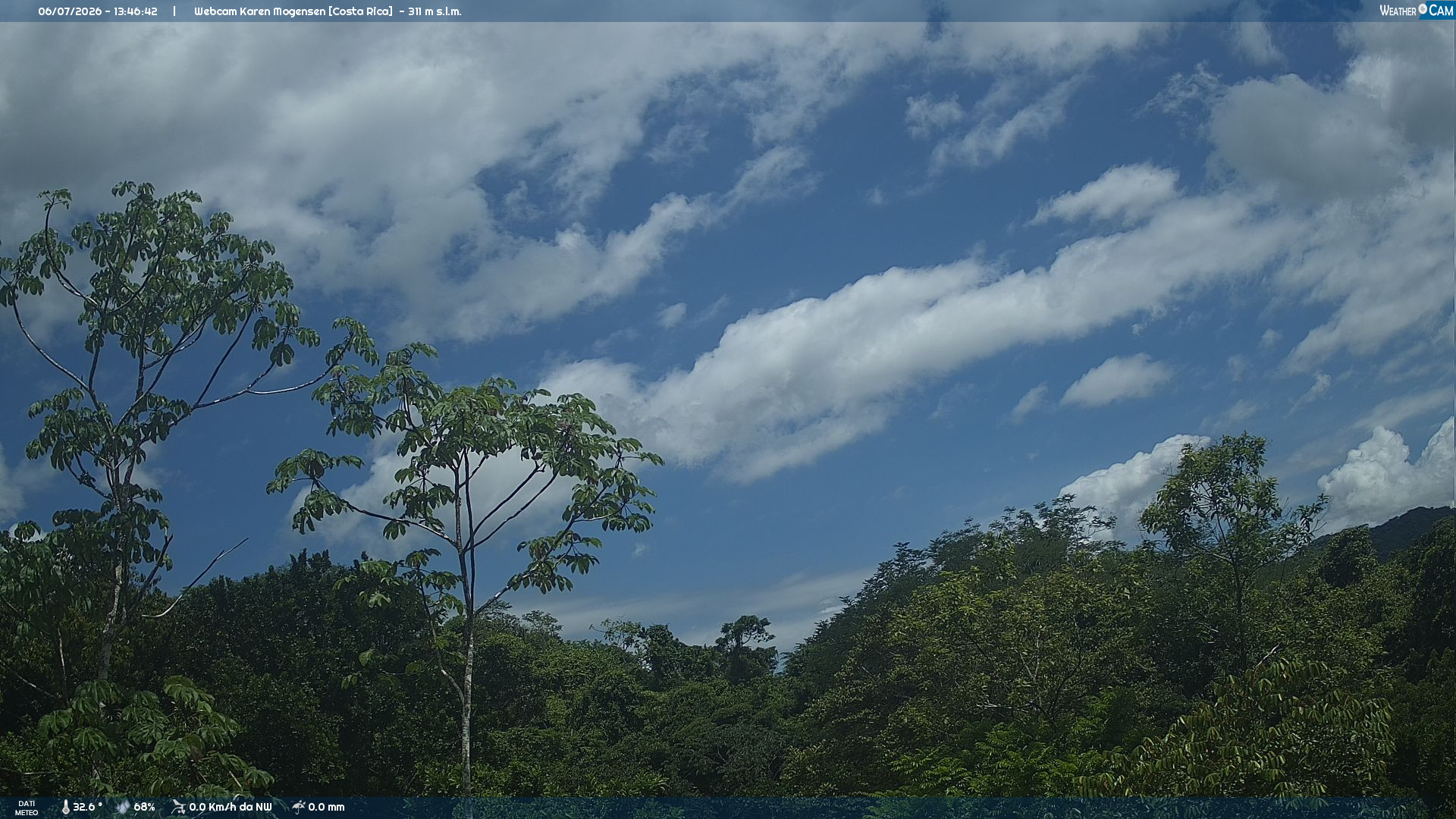Click the humidity water drops icon

pyautogui.click(x=123, y=808)
